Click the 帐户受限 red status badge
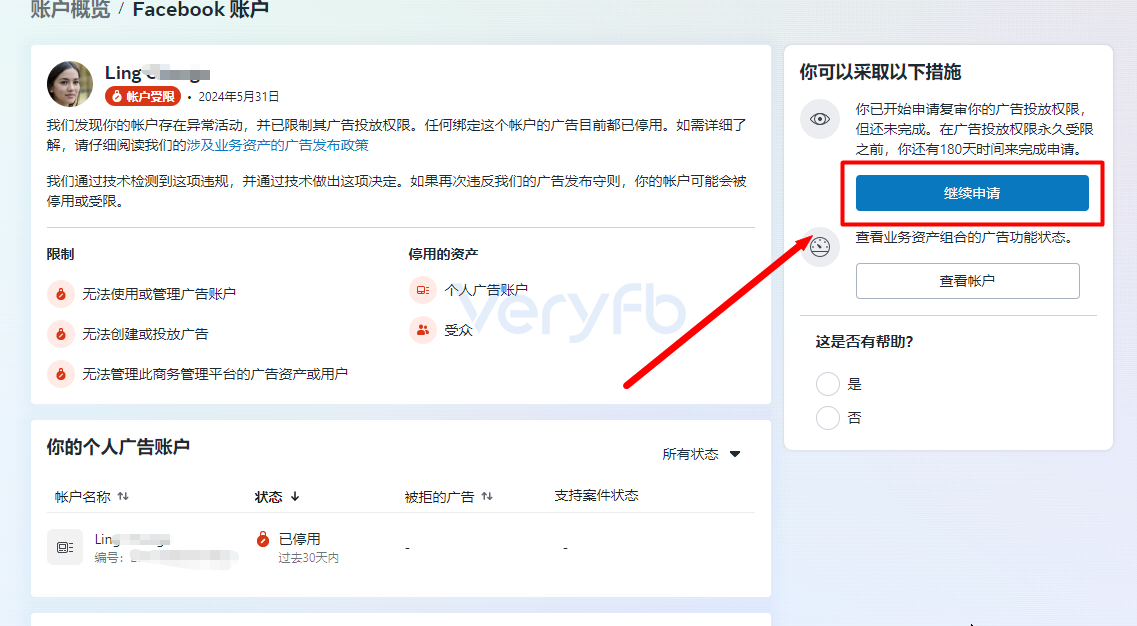 pyautogui.click(x=143, y=96)
